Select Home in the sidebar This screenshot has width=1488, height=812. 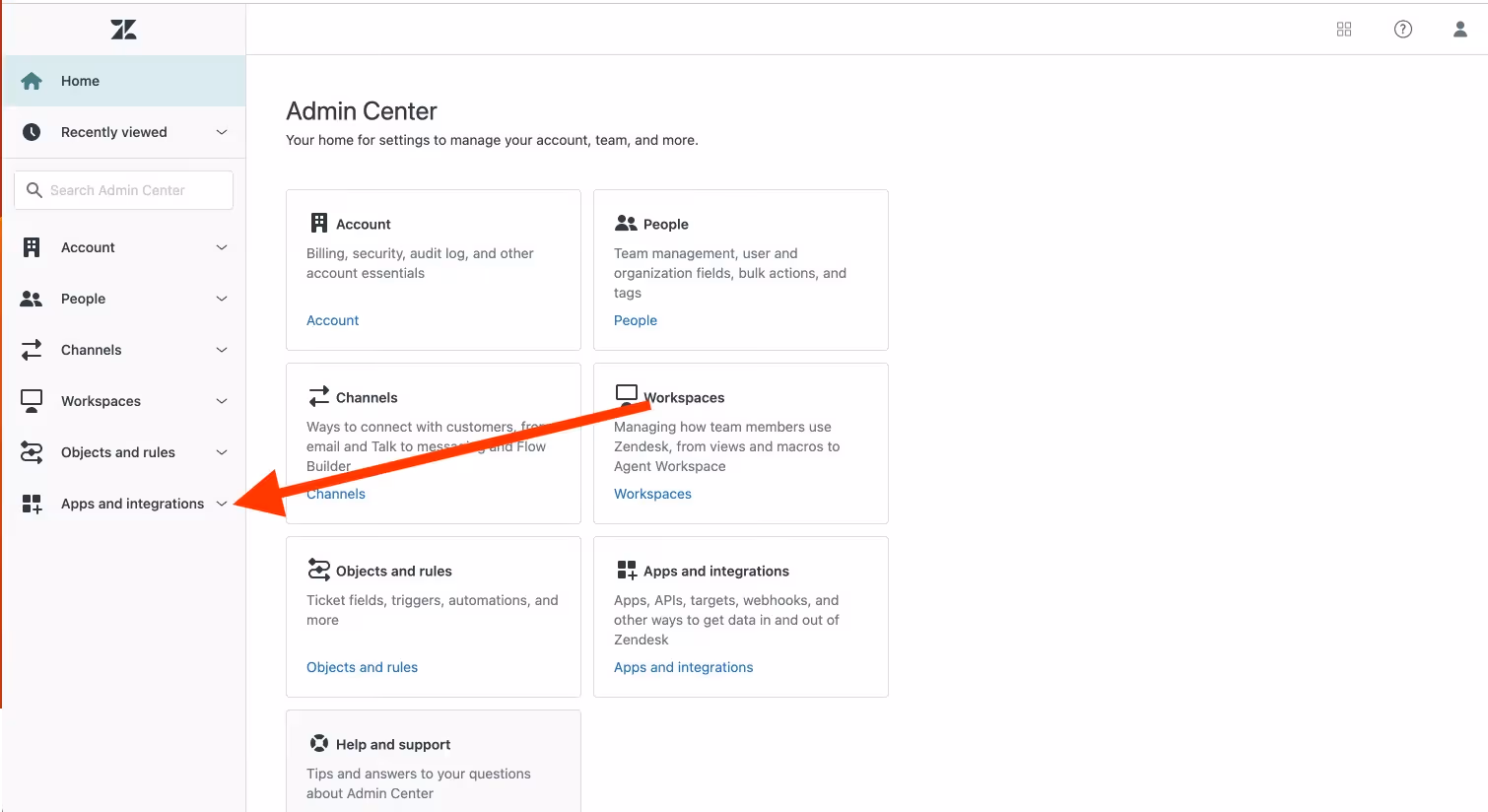coord(124,81)
